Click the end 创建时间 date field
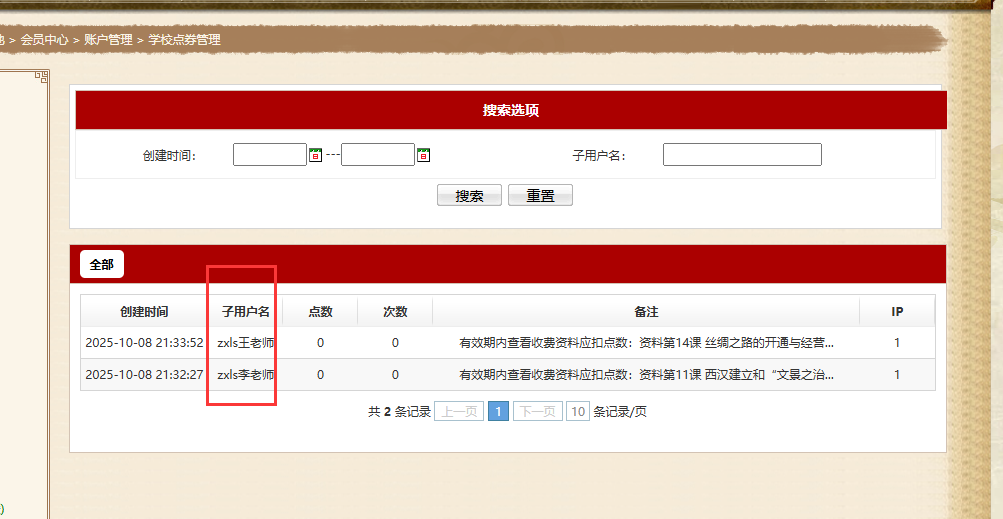1003x519 pixels. [x=377, y=155]
